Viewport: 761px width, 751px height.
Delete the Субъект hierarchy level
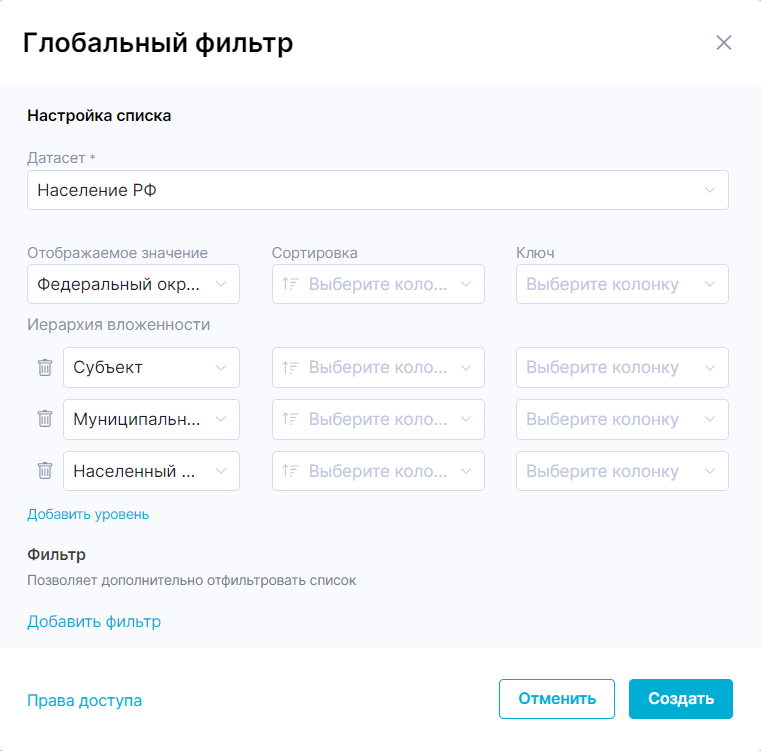point(45,367)
